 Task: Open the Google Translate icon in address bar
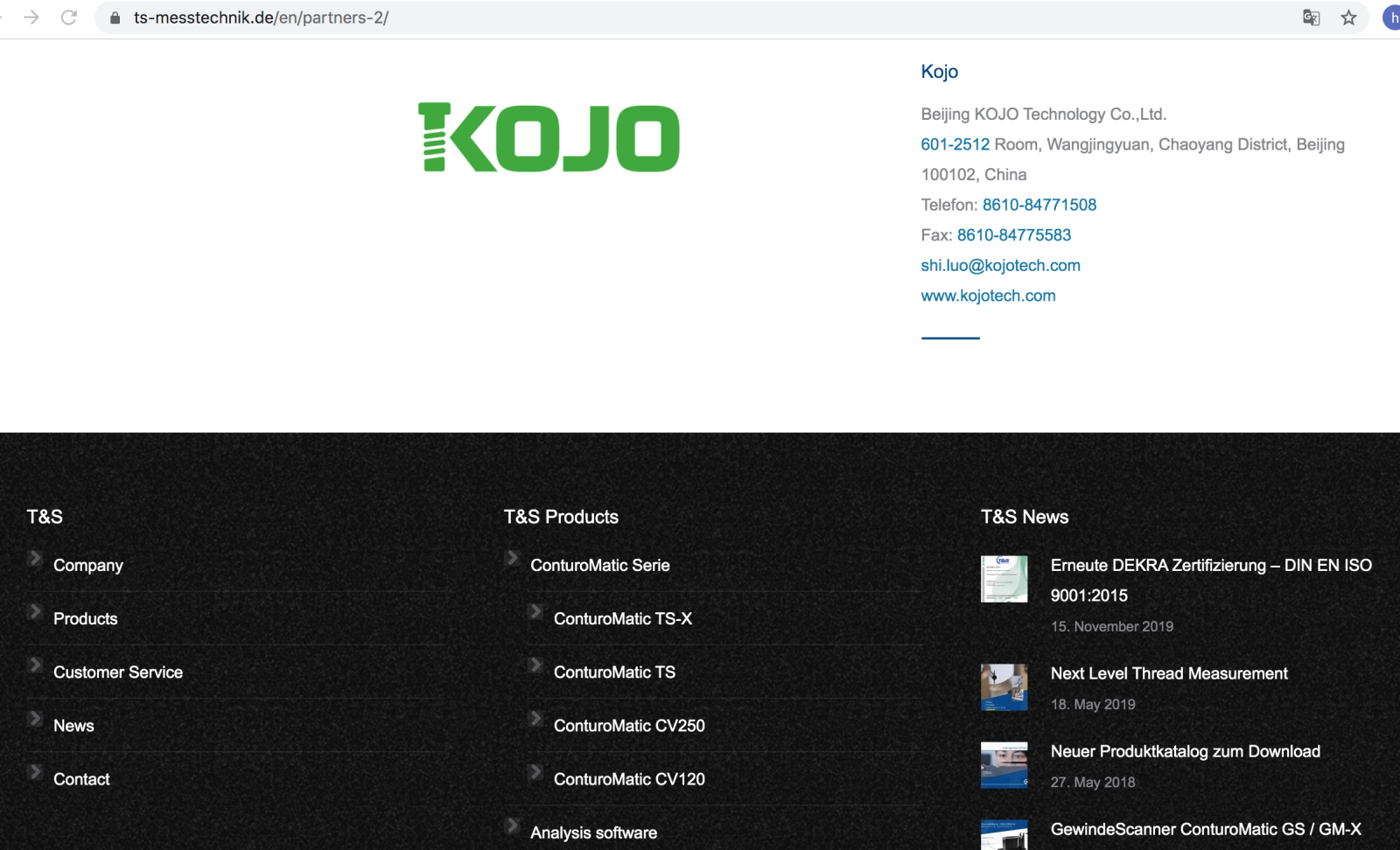click(1311, 17)
